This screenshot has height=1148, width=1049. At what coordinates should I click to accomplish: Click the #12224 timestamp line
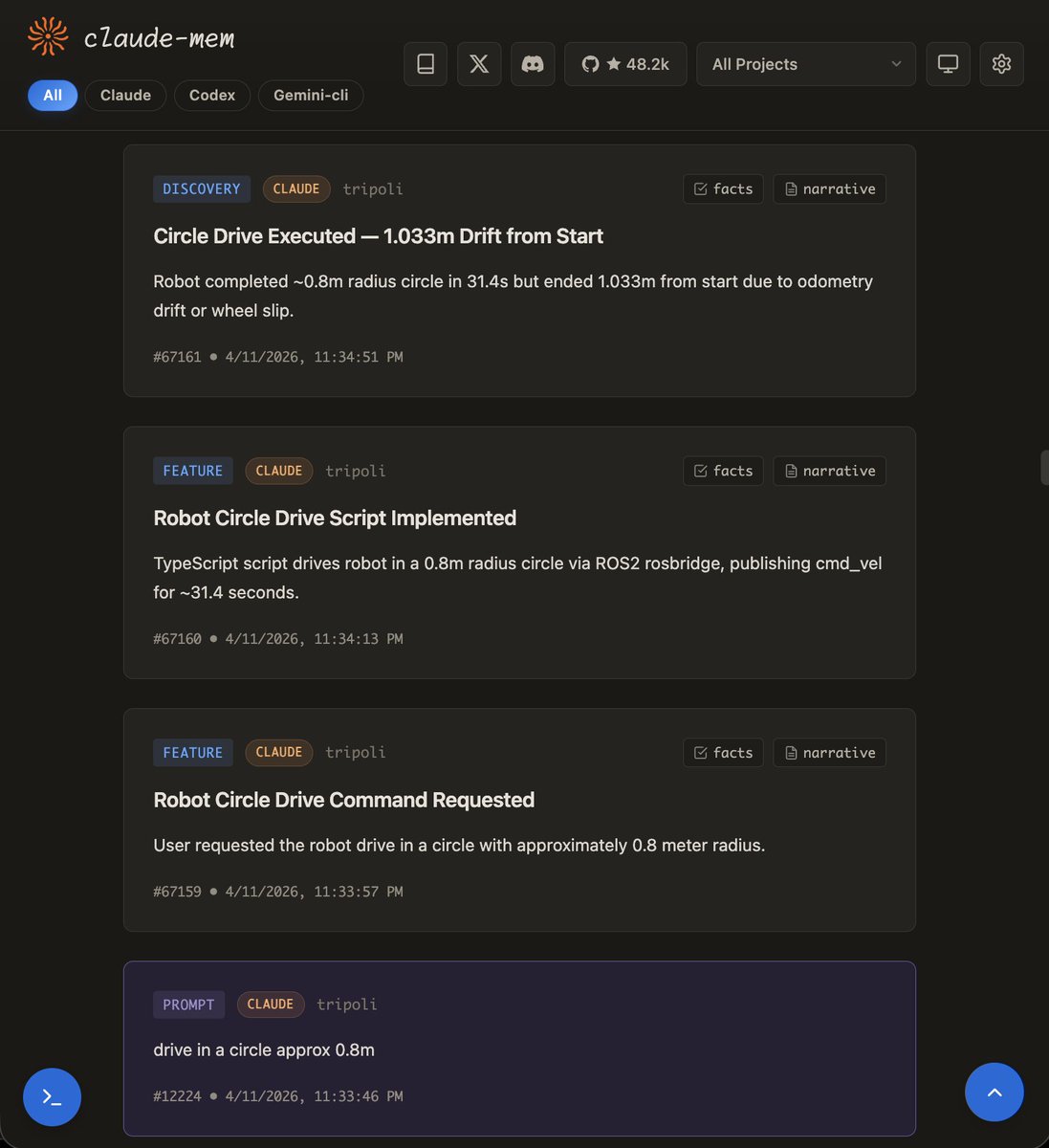[x=278, y=1096]
